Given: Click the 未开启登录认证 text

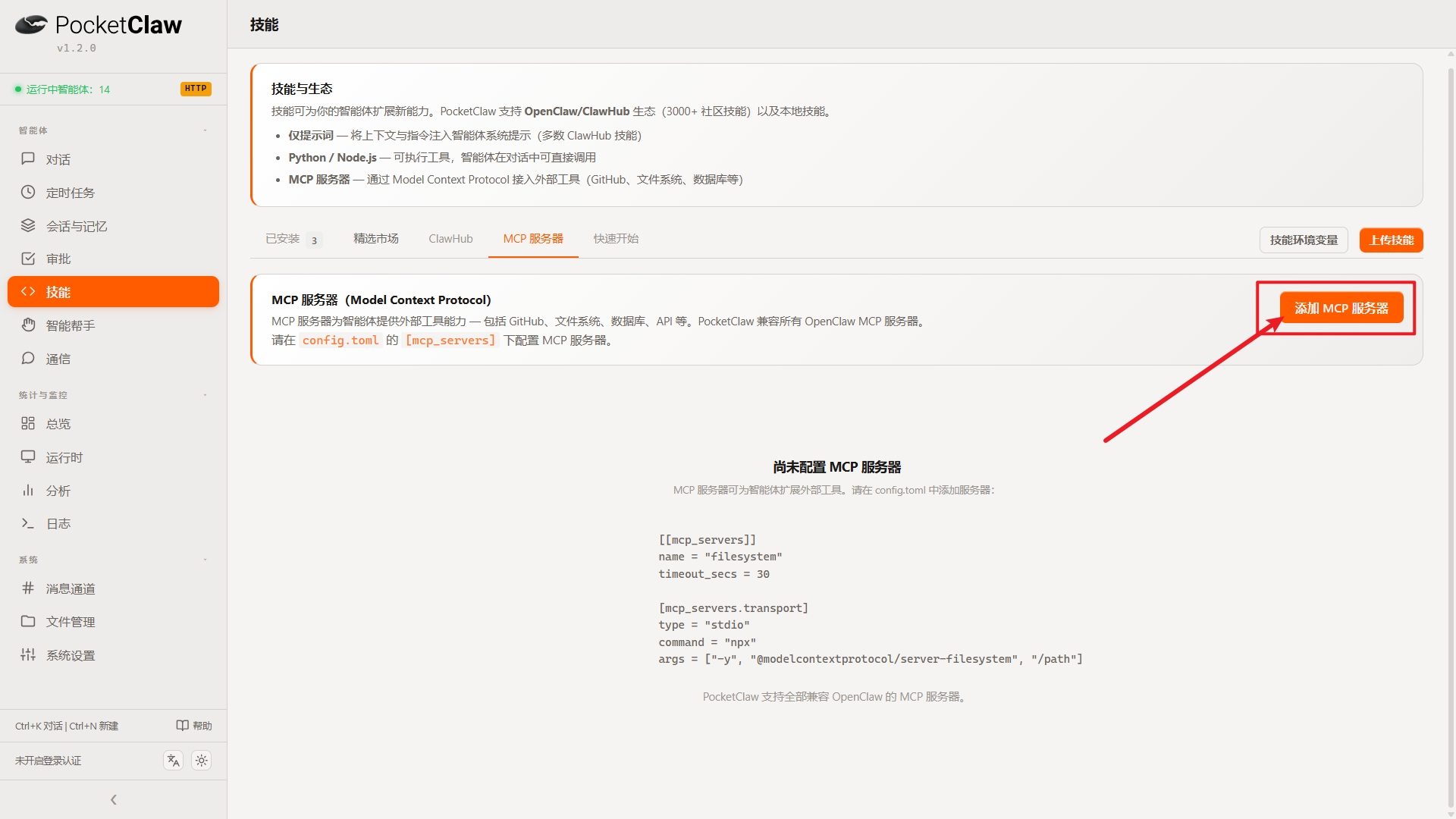Looking at the screenshot, I should tap(49, 761).
